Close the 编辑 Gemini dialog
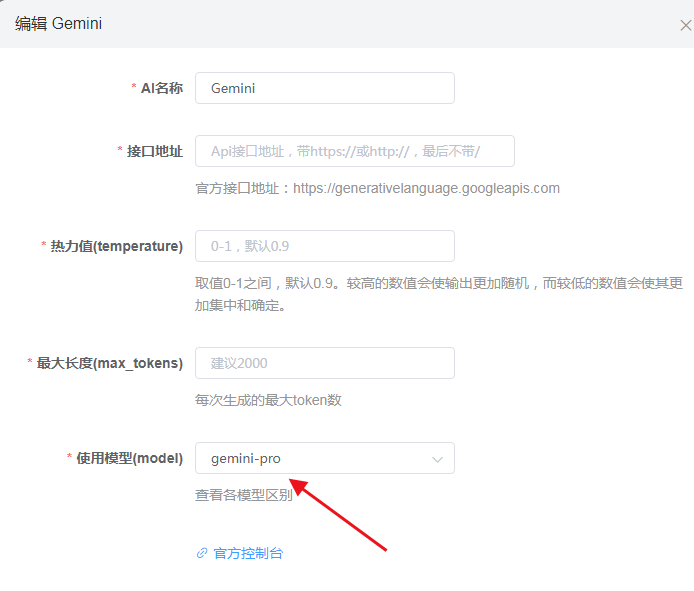This screenshot has height=591, width=694. 686,25
